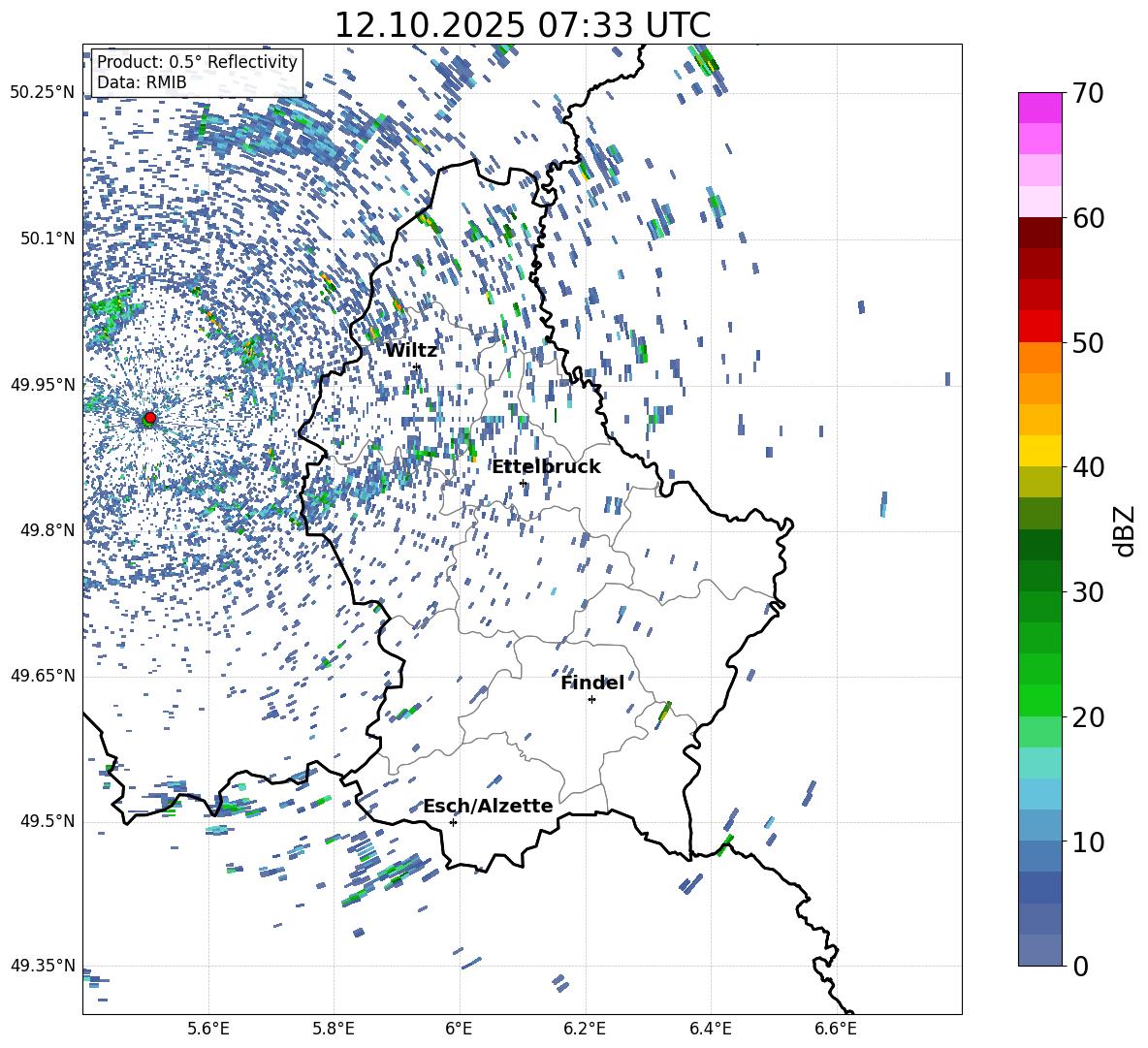This screenshot has height=1048, width=1148.
Task: Click the "dBZ" colorbar axis label
Action: [1124, 530]
